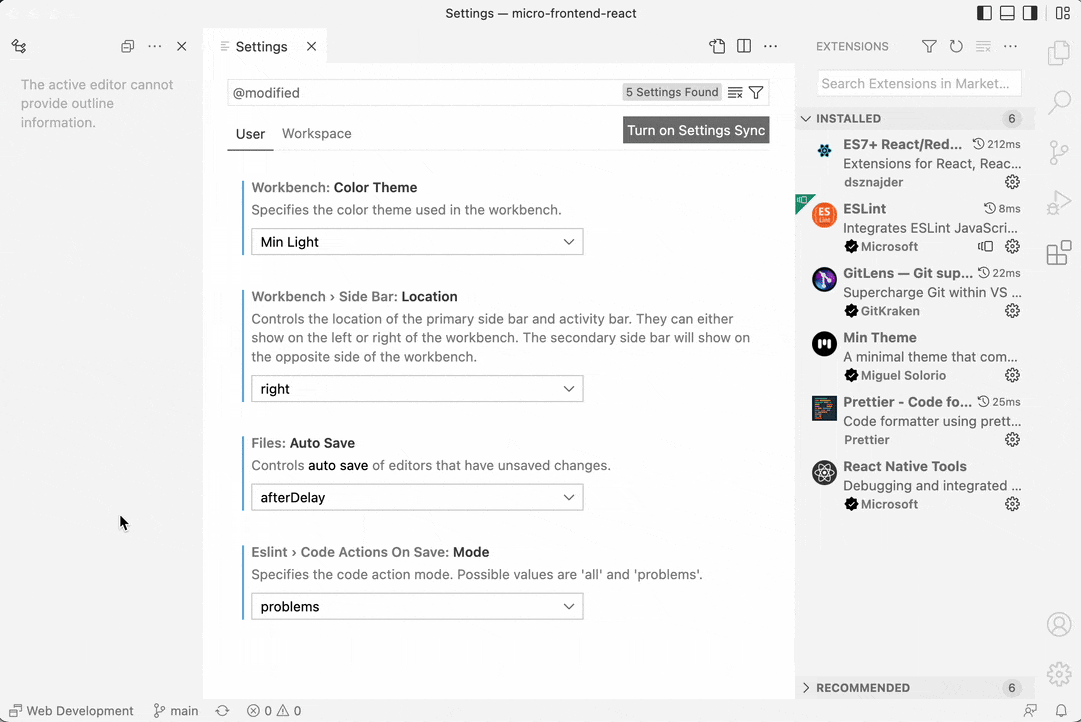The width and height of the screenshot is (1081, 722).
Task: Open the ESLint Code Actions Mode dropdown
Action: point(417,607)
